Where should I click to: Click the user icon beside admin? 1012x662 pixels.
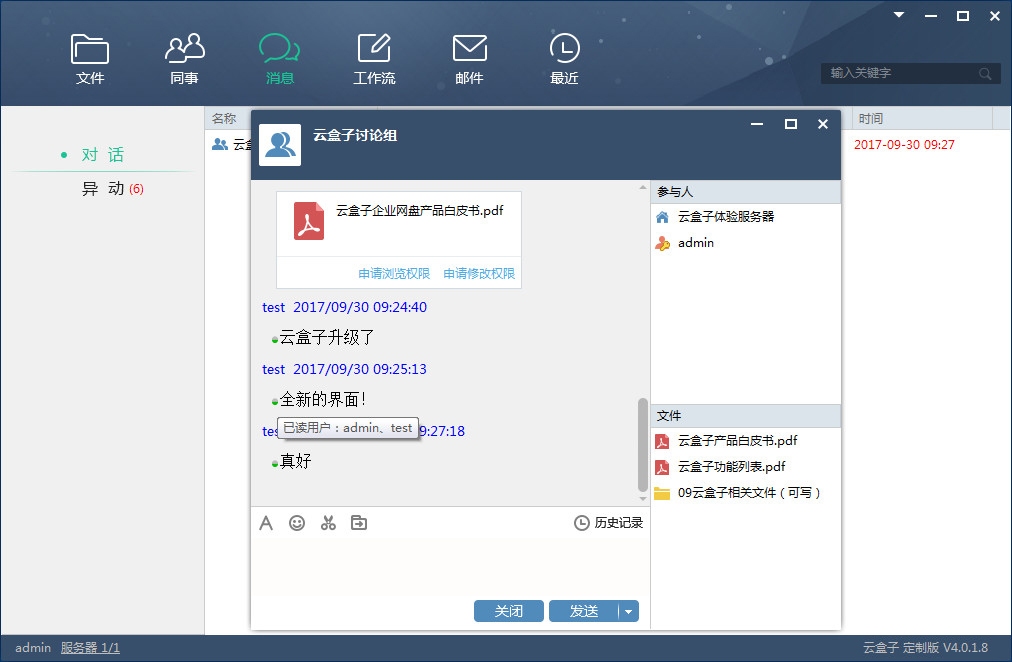[x=662, y=243]
